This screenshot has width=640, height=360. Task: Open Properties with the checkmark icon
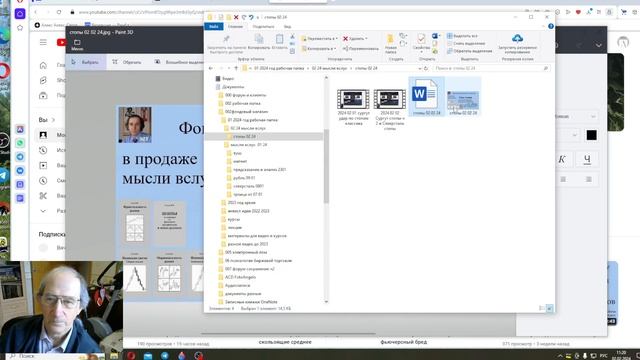click(x=421, y=39)
